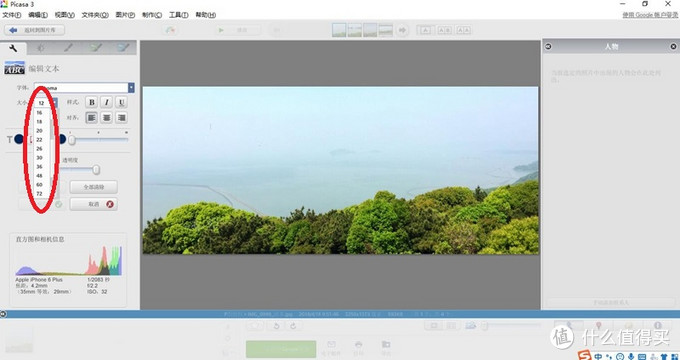Click the outline width slider handle

tap(72, 140)
